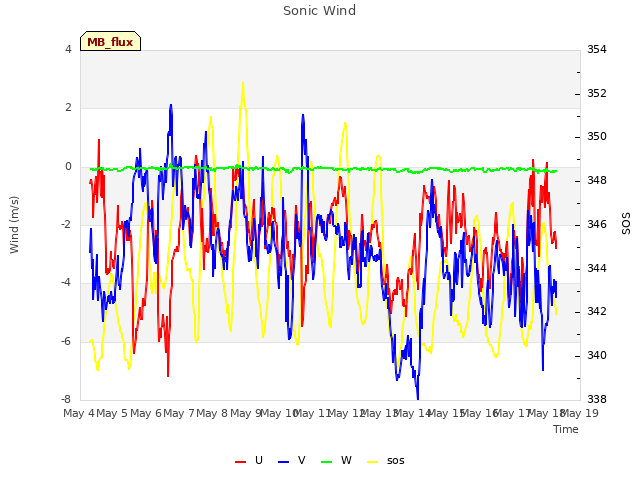Click the 350 tick on the sos axis
The width and height of the screenshot is (640, 480).
[597, 136]
